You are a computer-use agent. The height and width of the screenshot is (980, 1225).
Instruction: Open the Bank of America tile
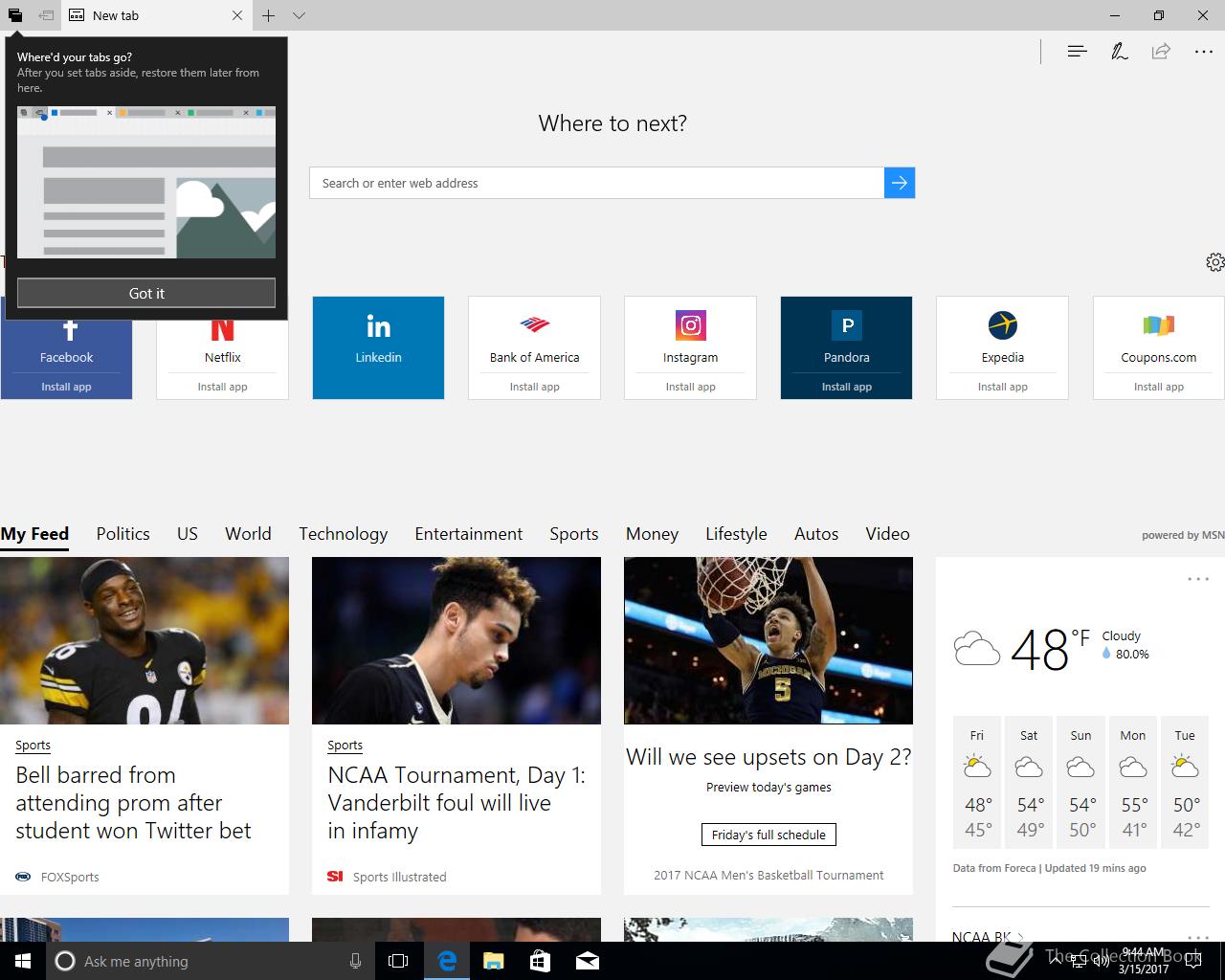click(534, 347)
